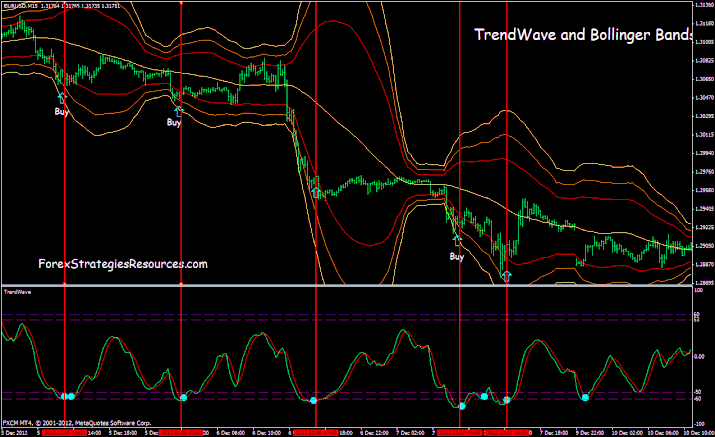
Task: Click the 5 Dec 2012 time axis label
Action: 16,432
